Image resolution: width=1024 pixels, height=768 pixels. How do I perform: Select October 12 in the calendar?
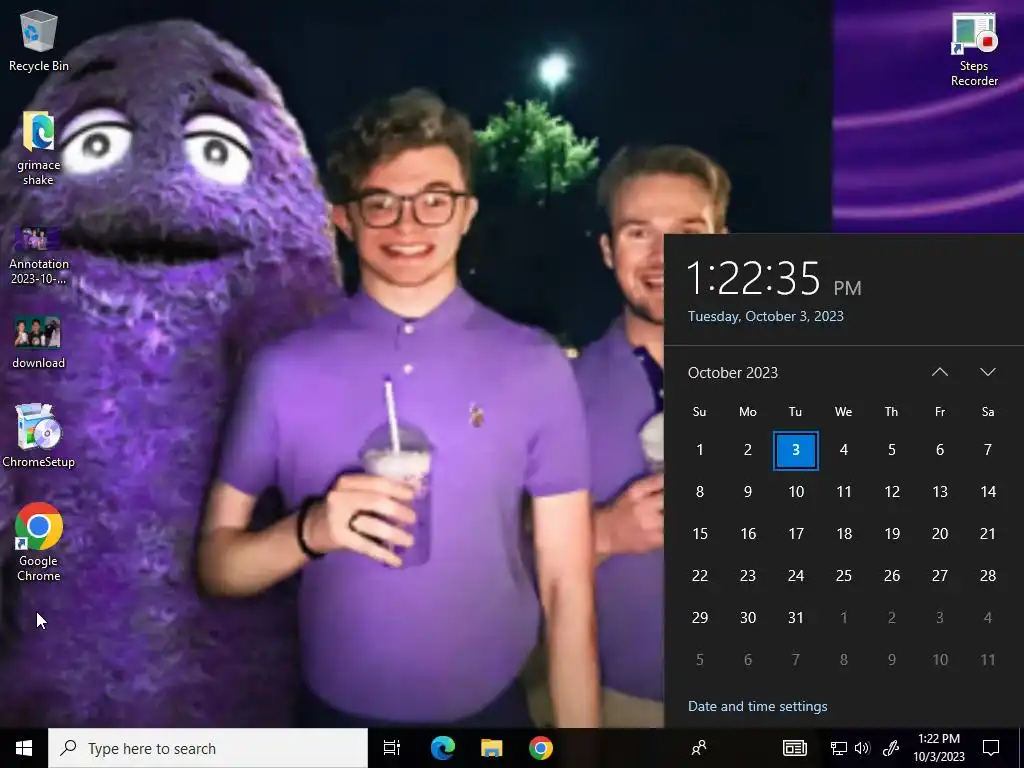pos(891,492)
